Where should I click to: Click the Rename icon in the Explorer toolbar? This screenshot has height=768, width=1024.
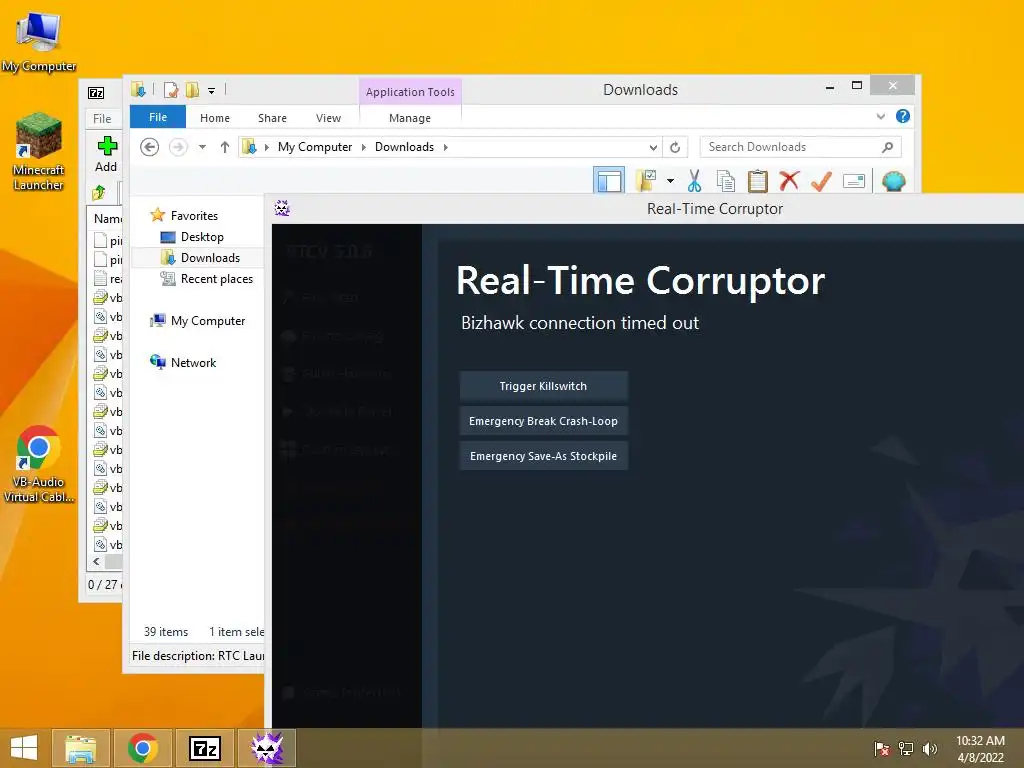point(854,181)
